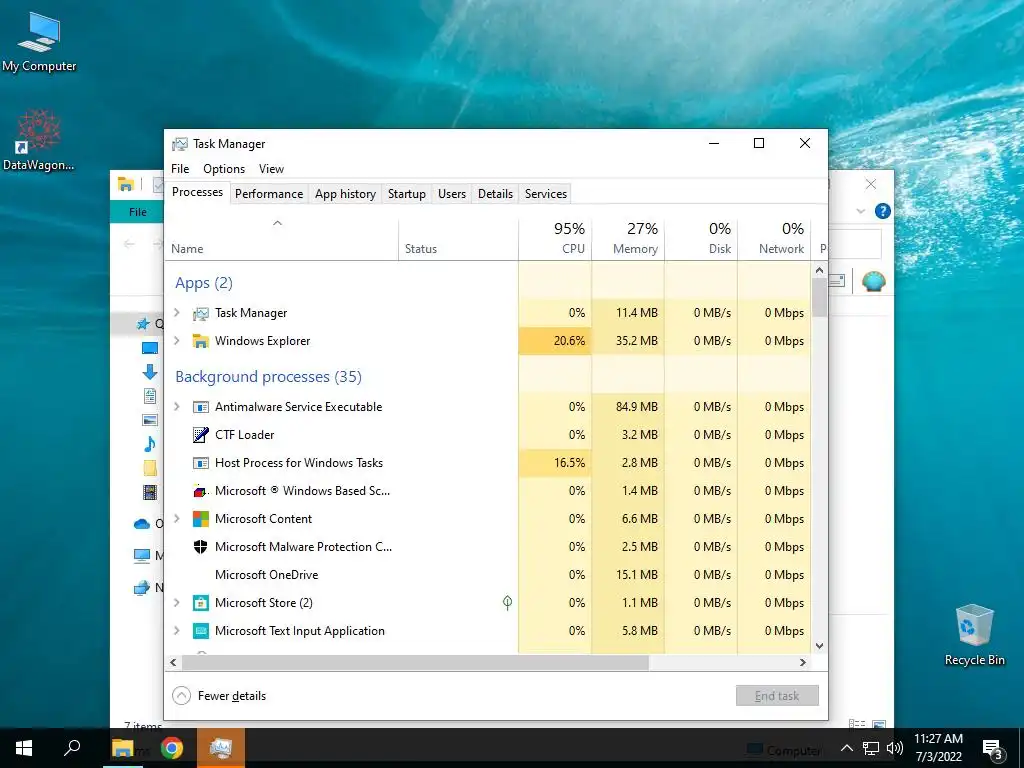Sort by the Name column header
This screenshot has height=768, width=1024.
(x=281, y=238)
